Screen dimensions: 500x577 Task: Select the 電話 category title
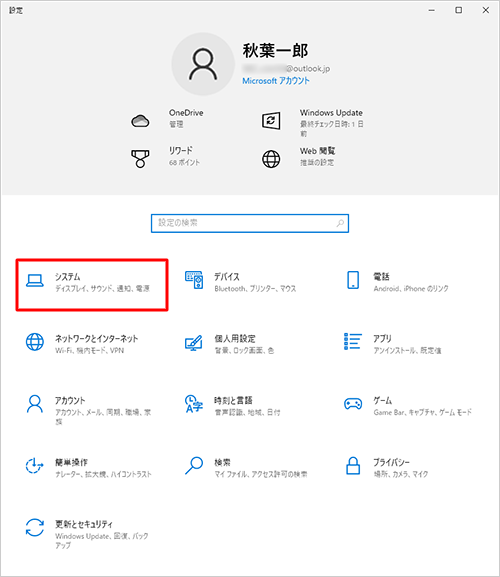381,276
